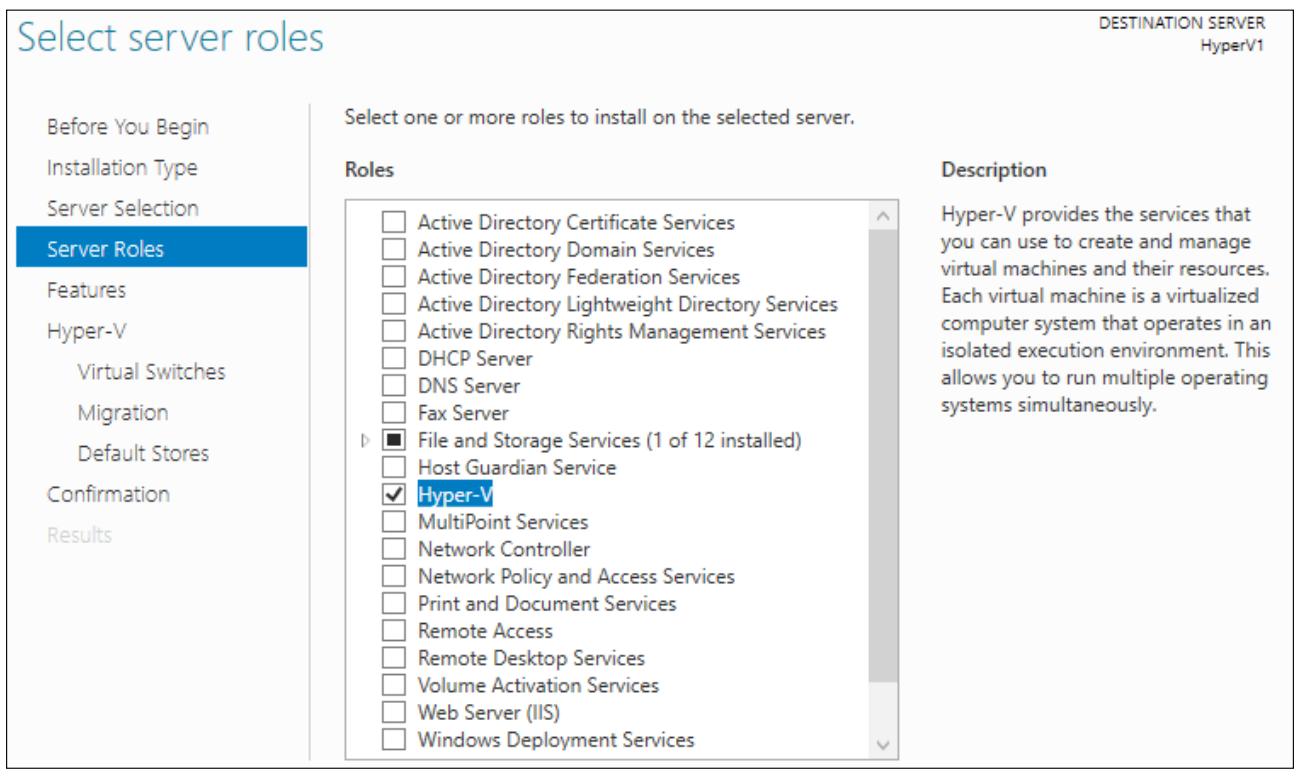
Task: Select Print and Document Services checkbox
Action: [x=395, y=603]
